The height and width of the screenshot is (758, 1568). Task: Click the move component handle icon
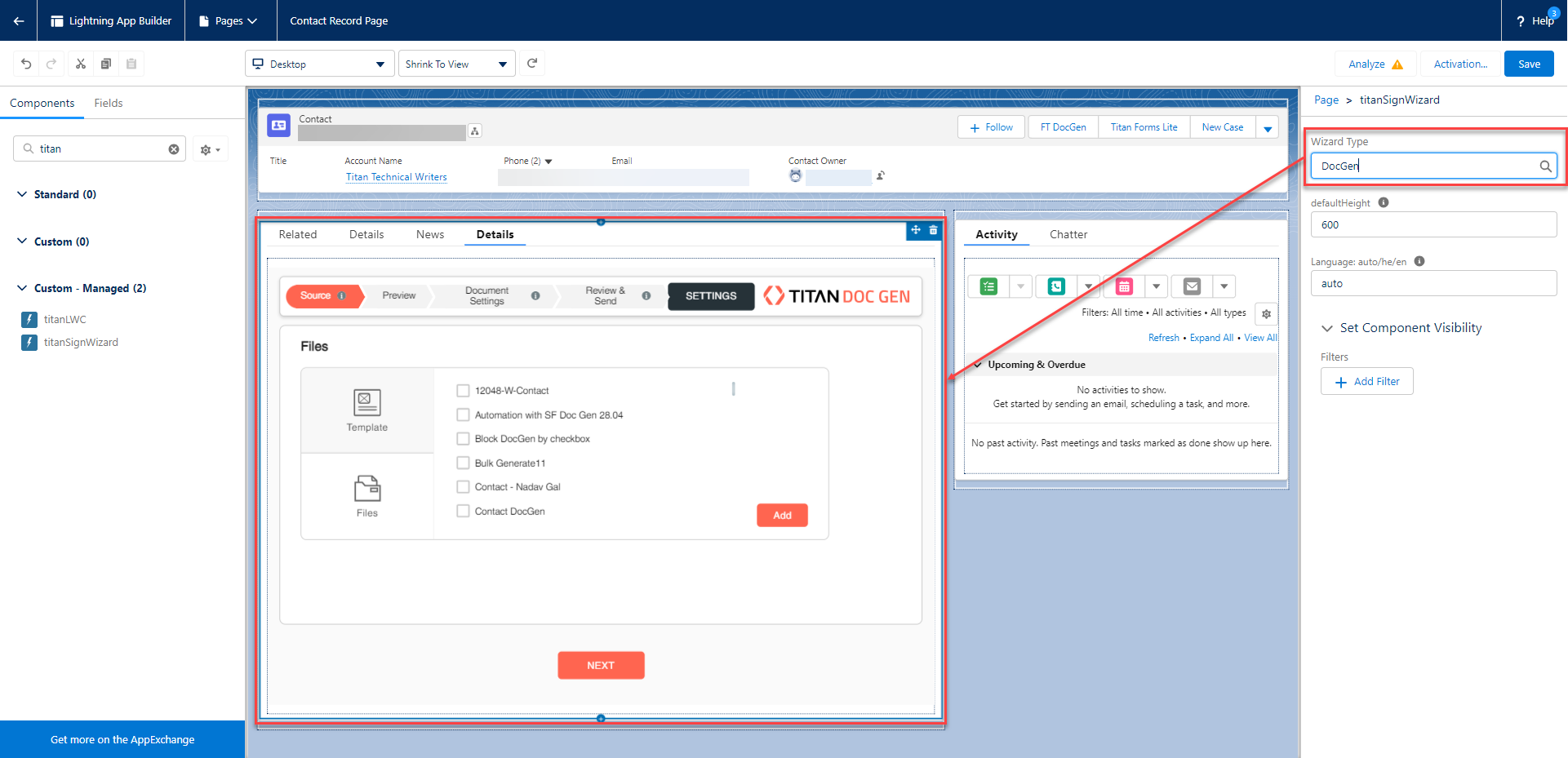click(916, 230)
